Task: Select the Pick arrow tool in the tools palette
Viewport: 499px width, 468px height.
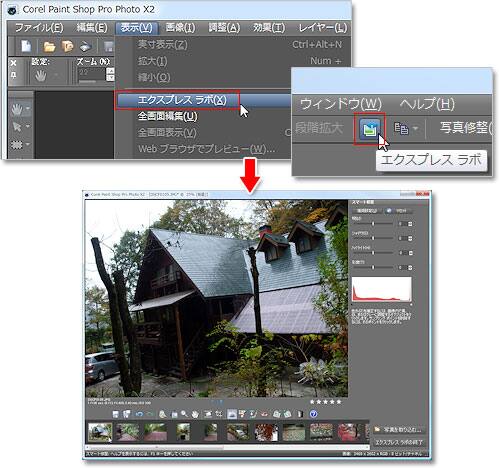Action: point(17,127)
